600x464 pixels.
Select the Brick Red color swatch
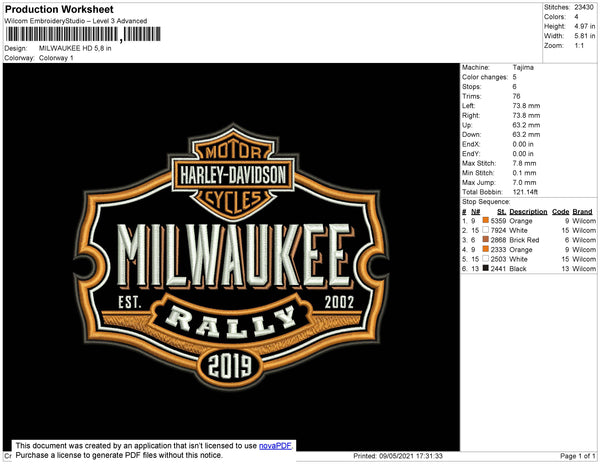[486, 239]
